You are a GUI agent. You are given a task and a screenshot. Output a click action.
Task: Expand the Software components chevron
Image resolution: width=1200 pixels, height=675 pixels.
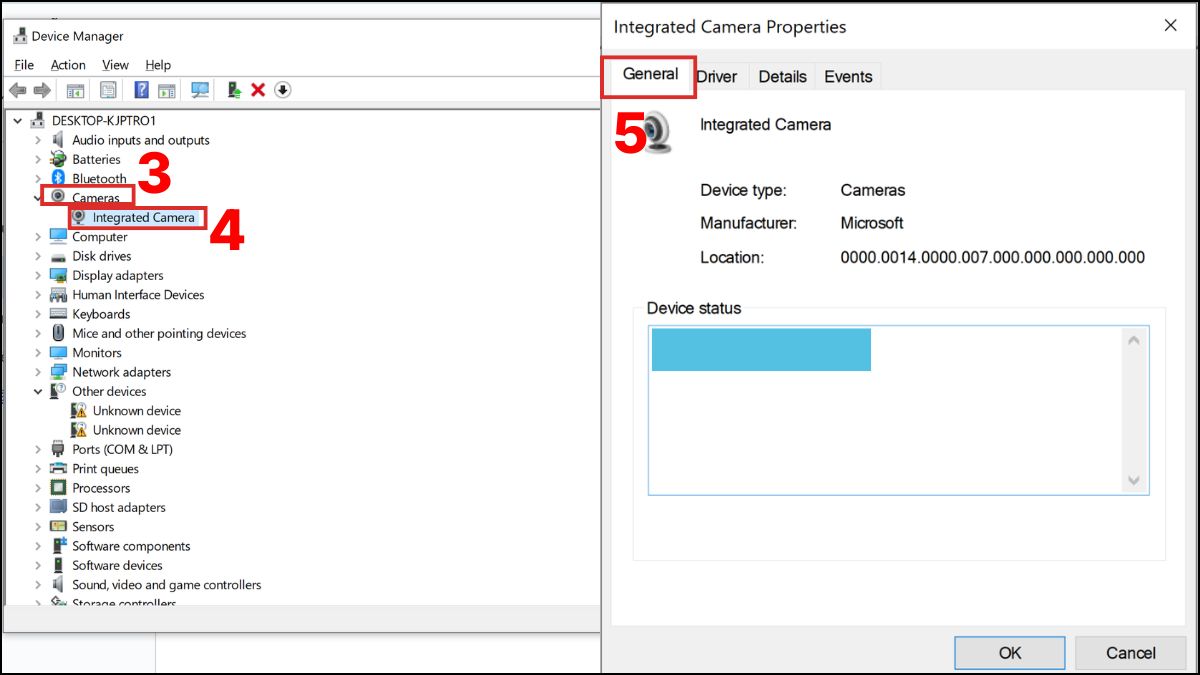(x=38, y=546)
